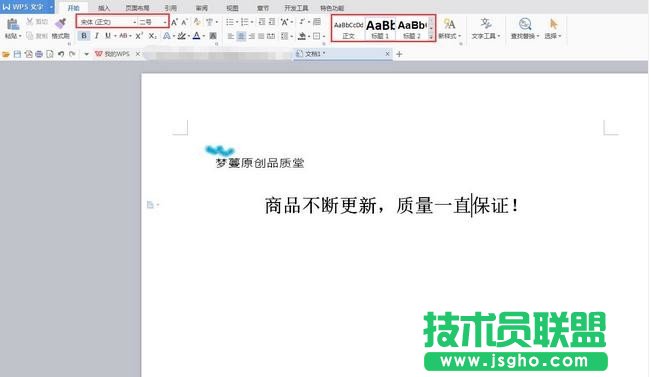Click the character shading icon
This screenshot has height=377, width=651.
(213, 36)
